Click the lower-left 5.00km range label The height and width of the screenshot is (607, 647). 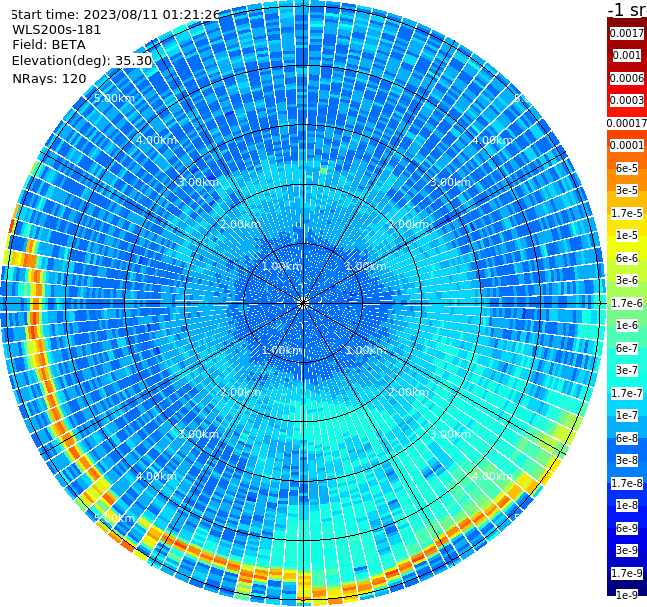114,518
